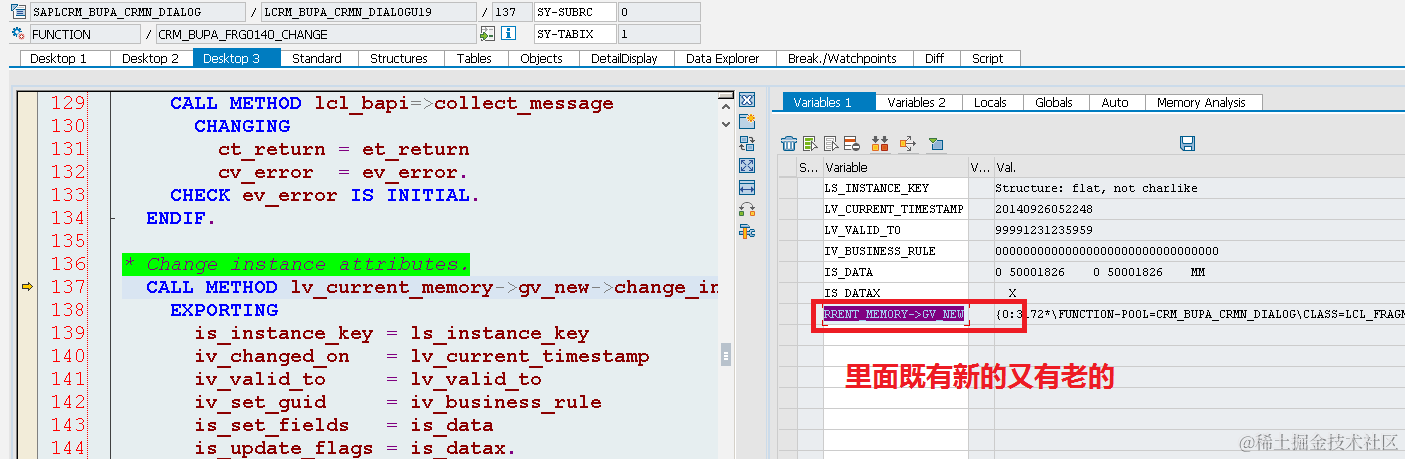Click the line number field showing 137
This screenshot has width=1405, height=459.
(x=512, y=12)
